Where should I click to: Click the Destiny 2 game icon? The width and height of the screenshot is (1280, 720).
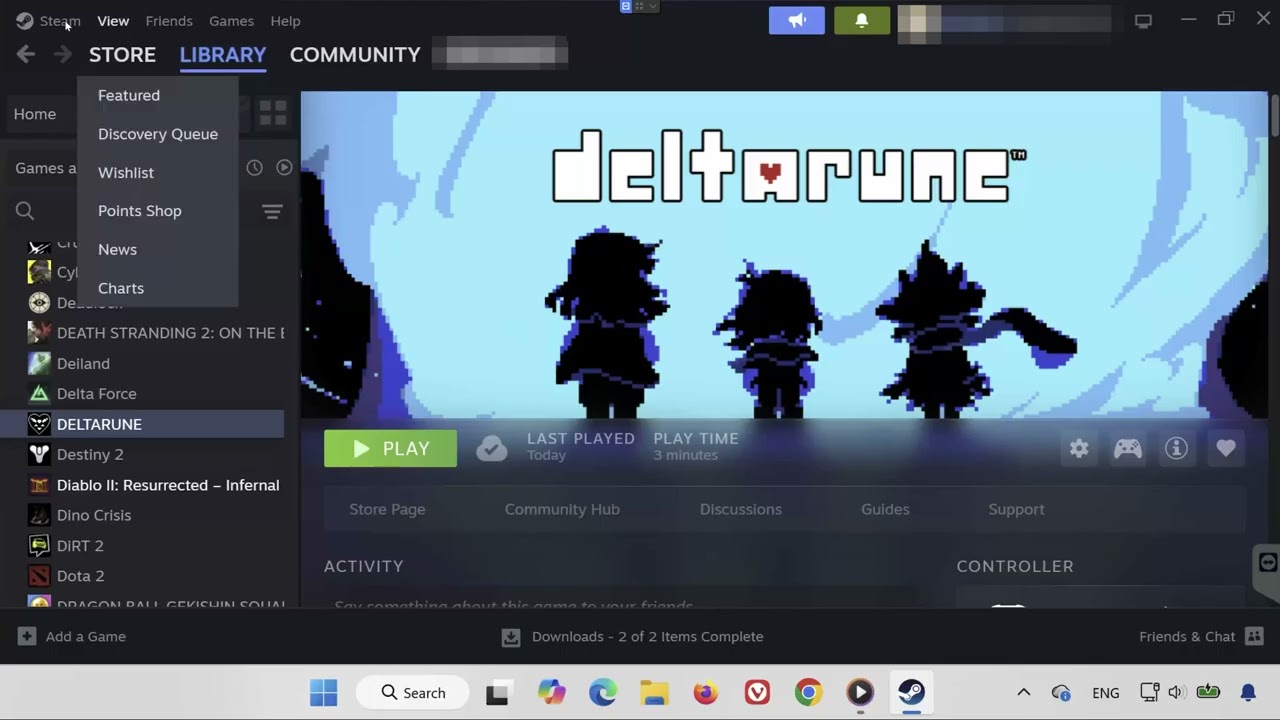(x=39, y=454)
